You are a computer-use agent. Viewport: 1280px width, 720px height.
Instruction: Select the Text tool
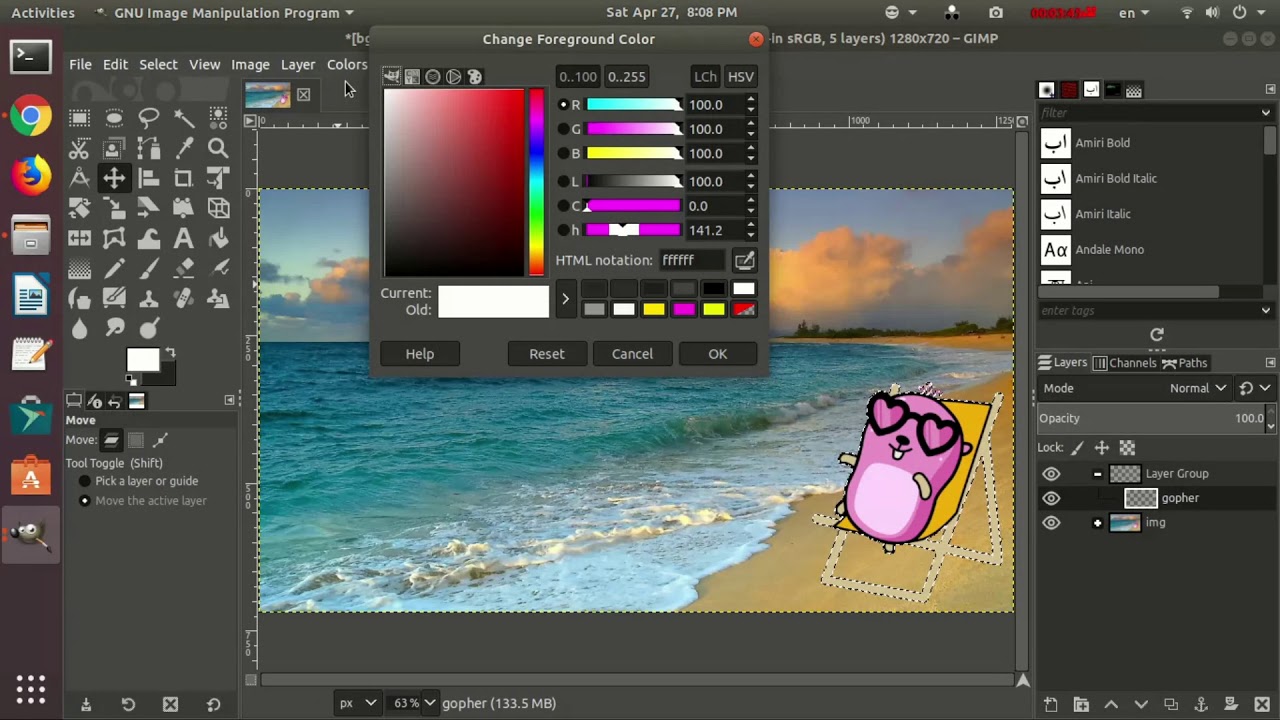click(183, 238)
